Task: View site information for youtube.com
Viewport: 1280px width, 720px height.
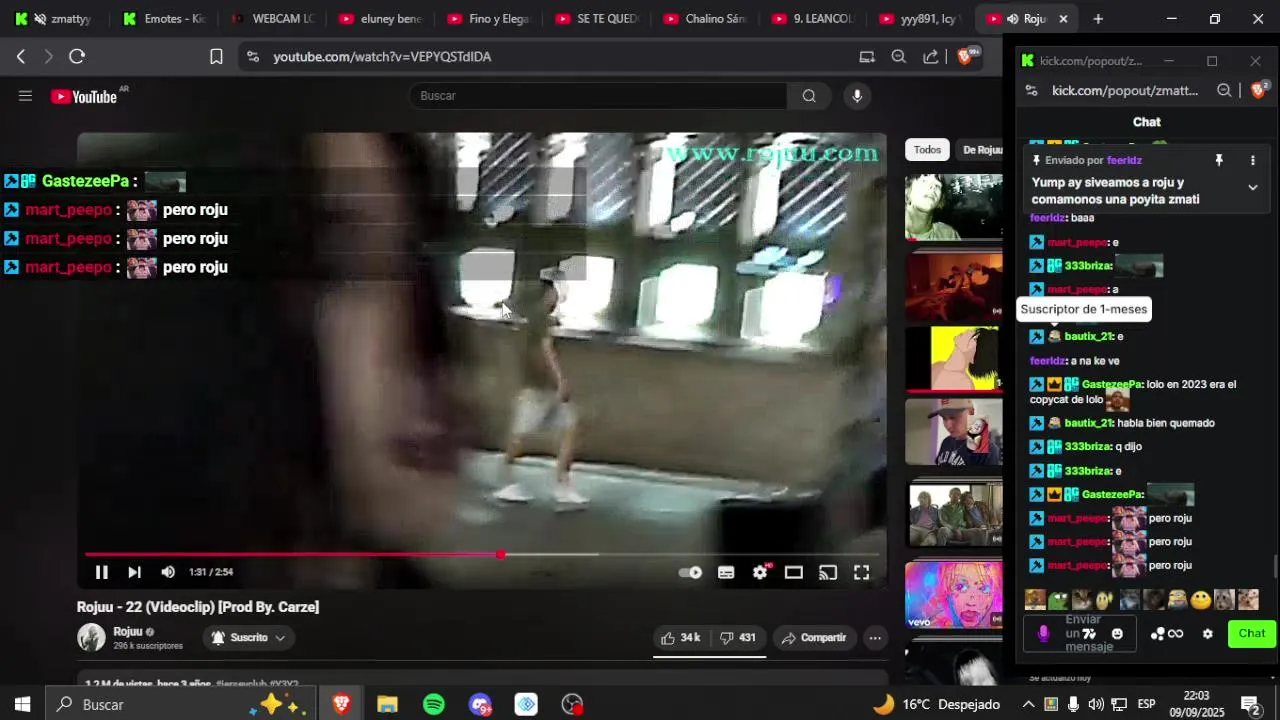Action: pos(252,57)
